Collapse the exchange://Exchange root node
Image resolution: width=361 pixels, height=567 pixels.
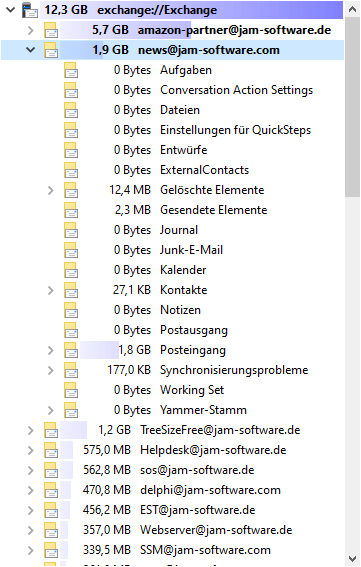point(11,10)
